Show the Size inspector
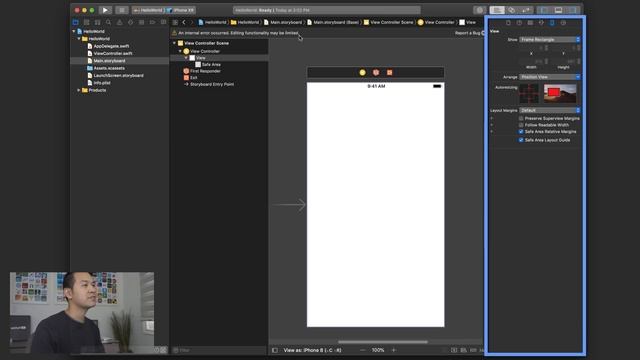Image resolution: width=640 pixels, height=360 pixels. (x=552, y=23)
